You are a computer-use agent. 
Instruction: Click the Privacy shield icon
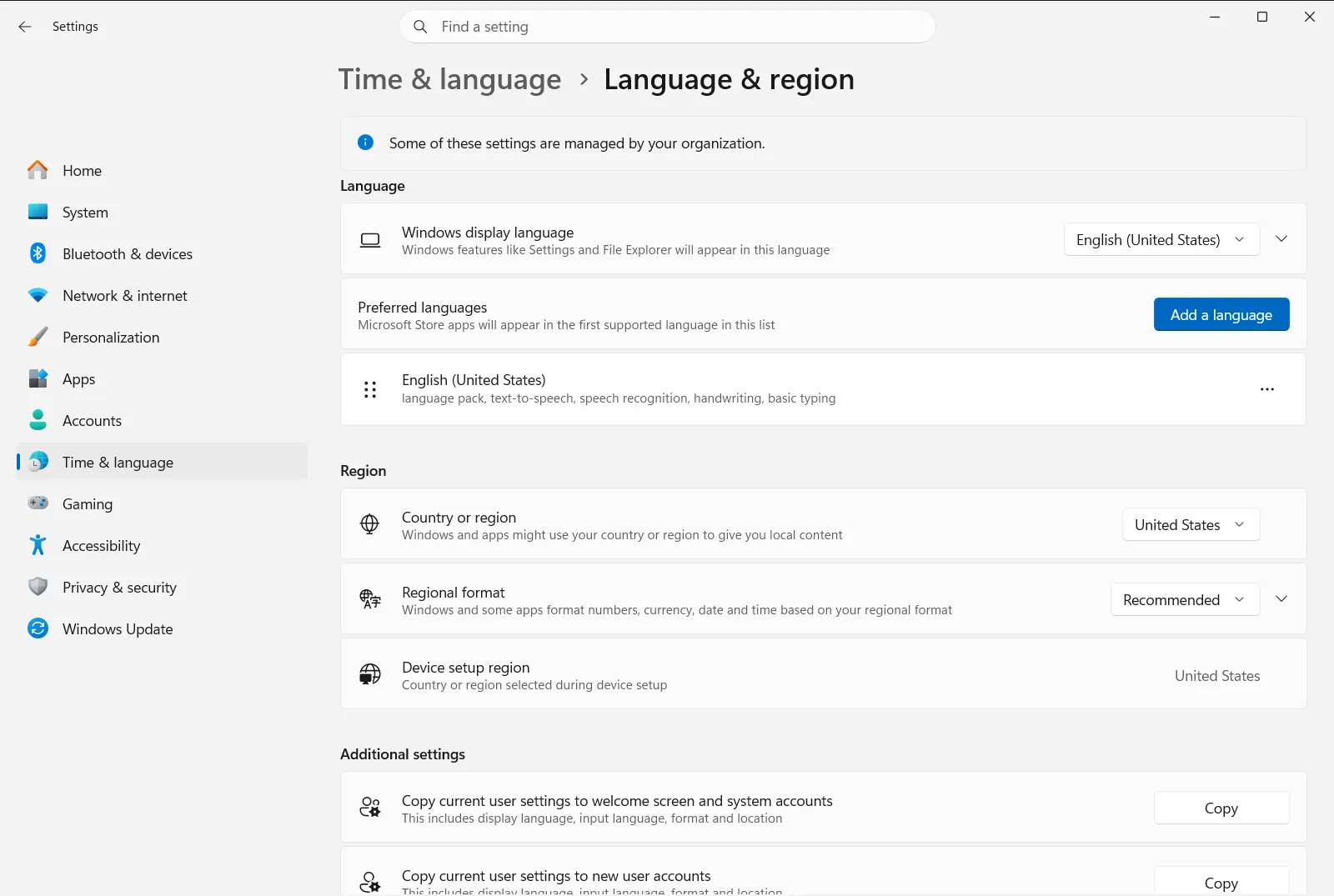point(38,587)
